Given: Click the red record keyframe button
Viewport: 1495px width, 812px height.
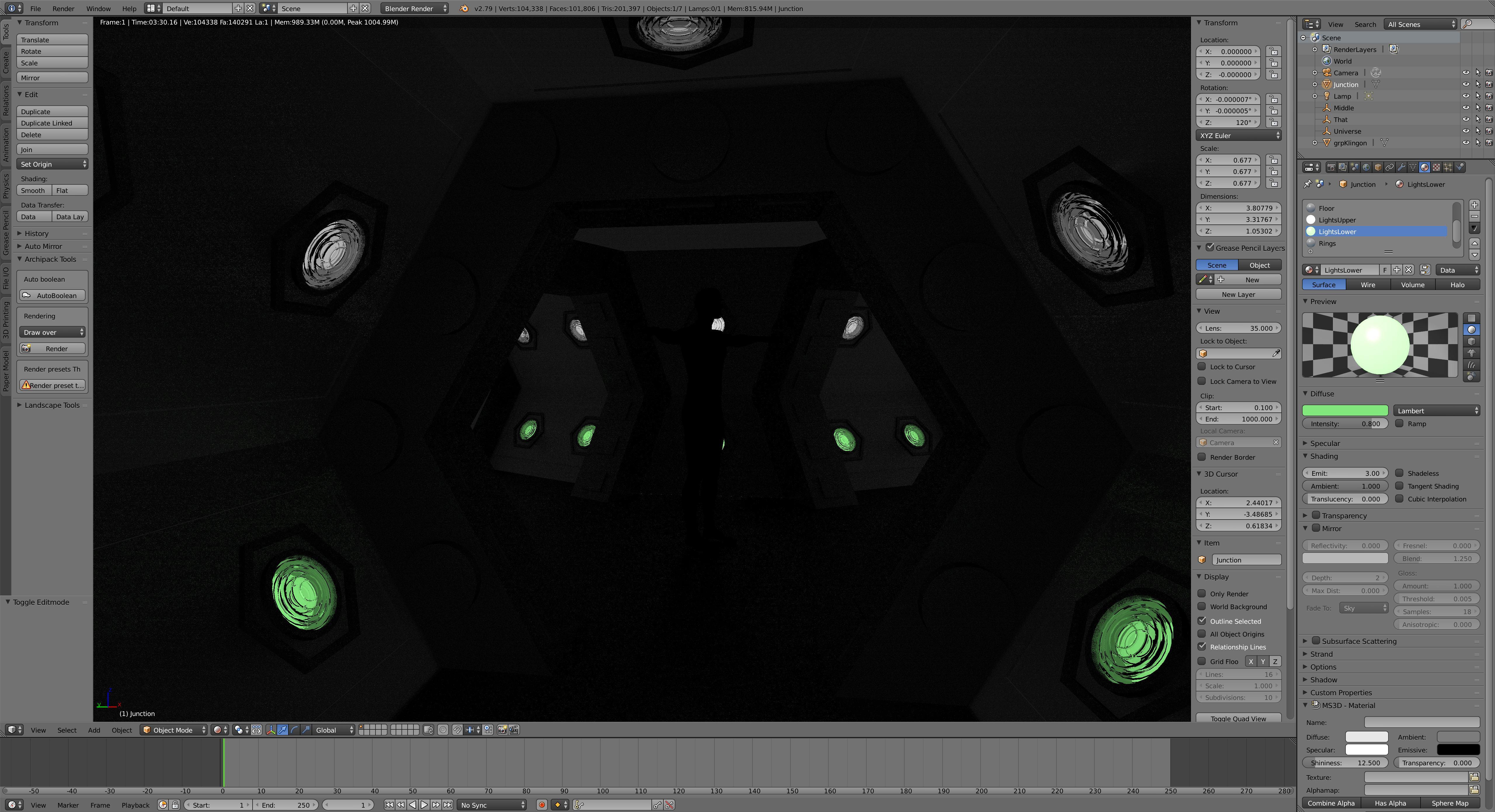Looking at the screenshot, I should click(541, 805).
